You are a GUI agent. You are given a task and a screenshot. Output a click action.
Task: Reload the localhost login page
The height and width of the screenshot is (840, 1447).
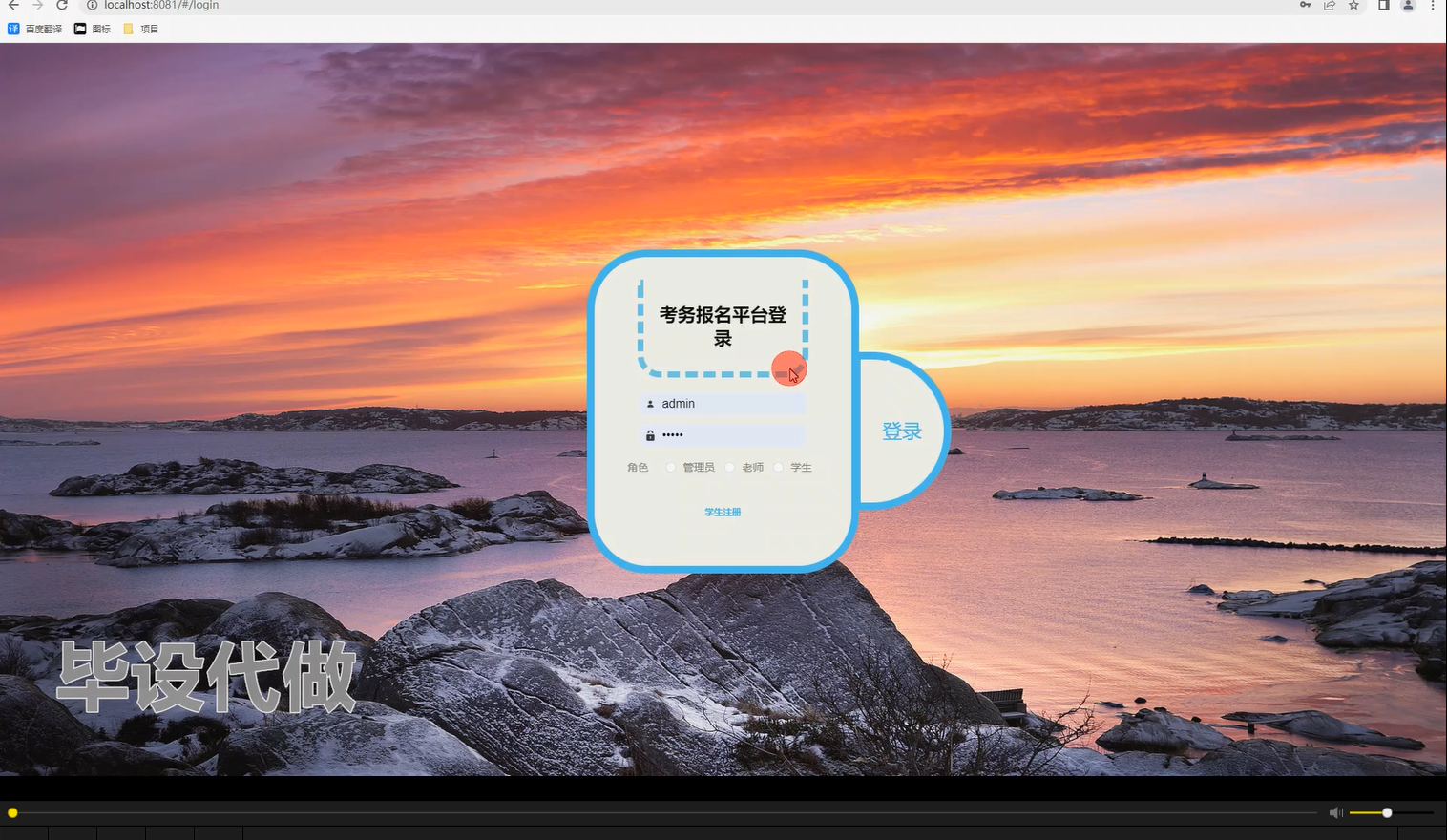tap(62, 6)
